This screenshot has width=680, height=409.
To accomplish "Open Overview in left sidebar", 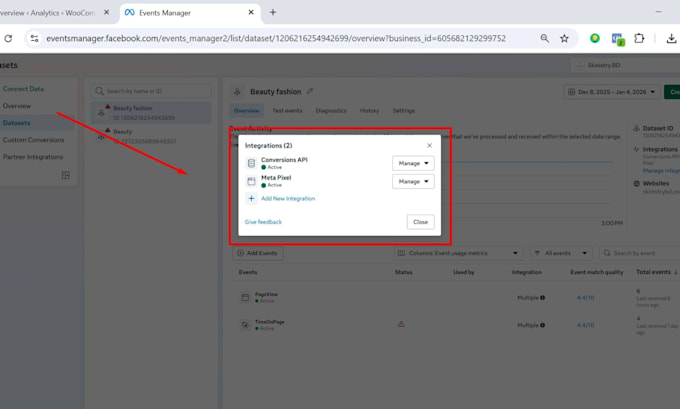I will pyautogui.click(x=17, y=106).
